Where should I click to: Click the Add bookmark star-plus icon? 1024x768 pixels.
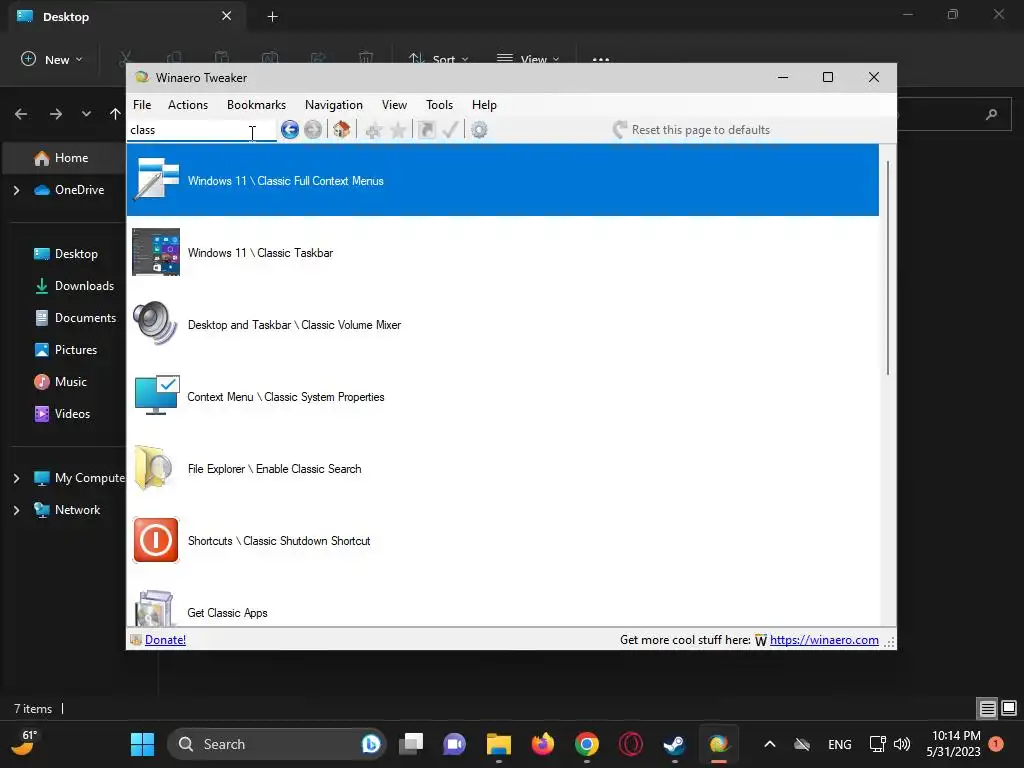coord(373,130)
